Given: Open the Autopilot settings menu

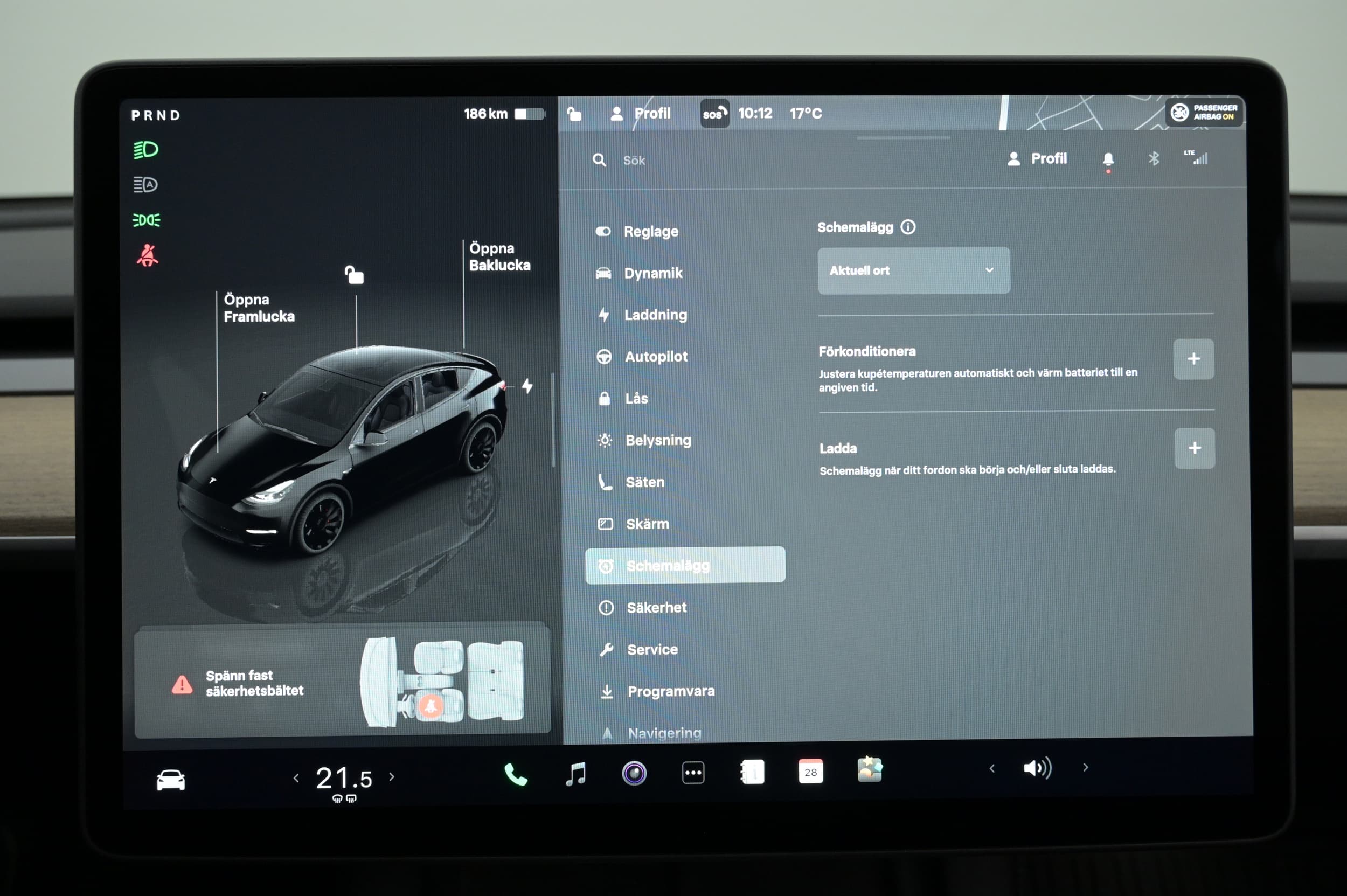Looking at the screenshot, I should (x=655, y=357).
